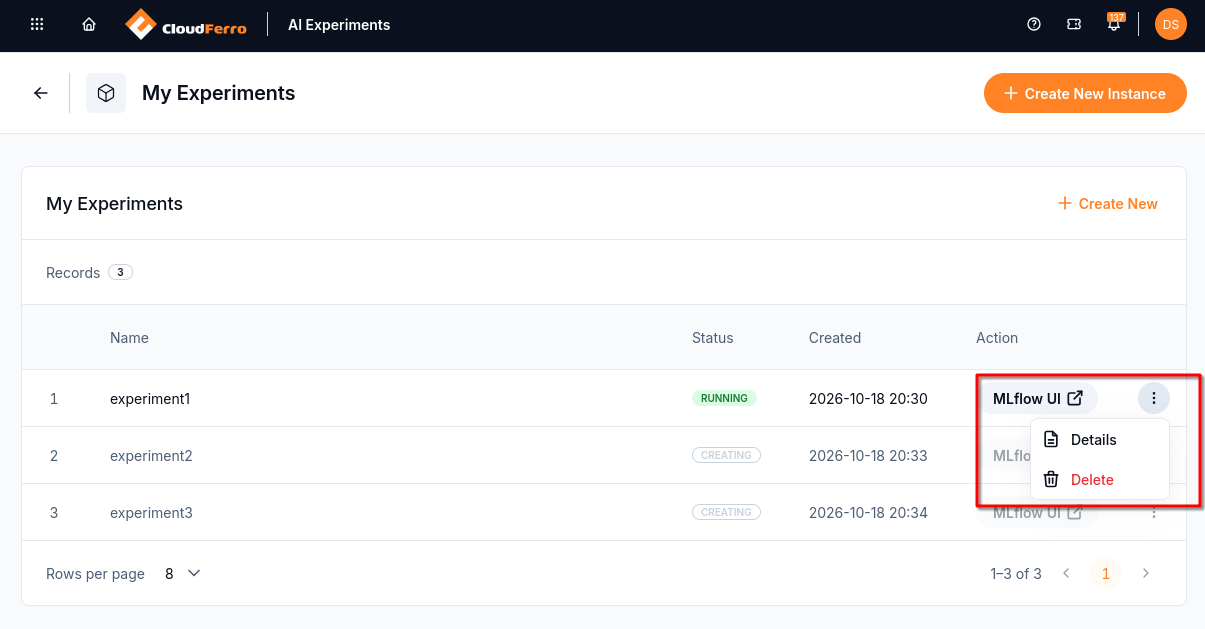Open MLflow UI for experiment1
Viewport: 1205px width, 629px height.
point(1038,399)
